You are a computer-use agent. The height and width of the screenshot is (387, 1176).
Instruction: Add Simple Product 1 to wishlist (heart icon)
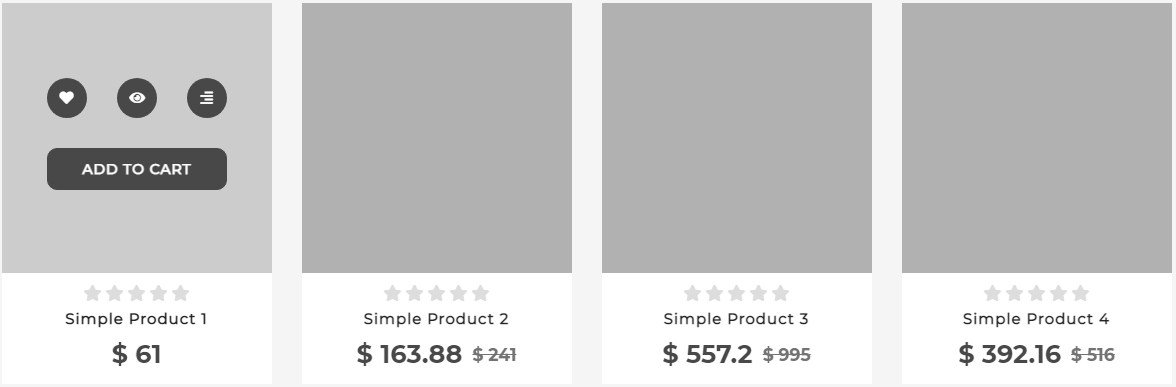(x=67, y=98)
